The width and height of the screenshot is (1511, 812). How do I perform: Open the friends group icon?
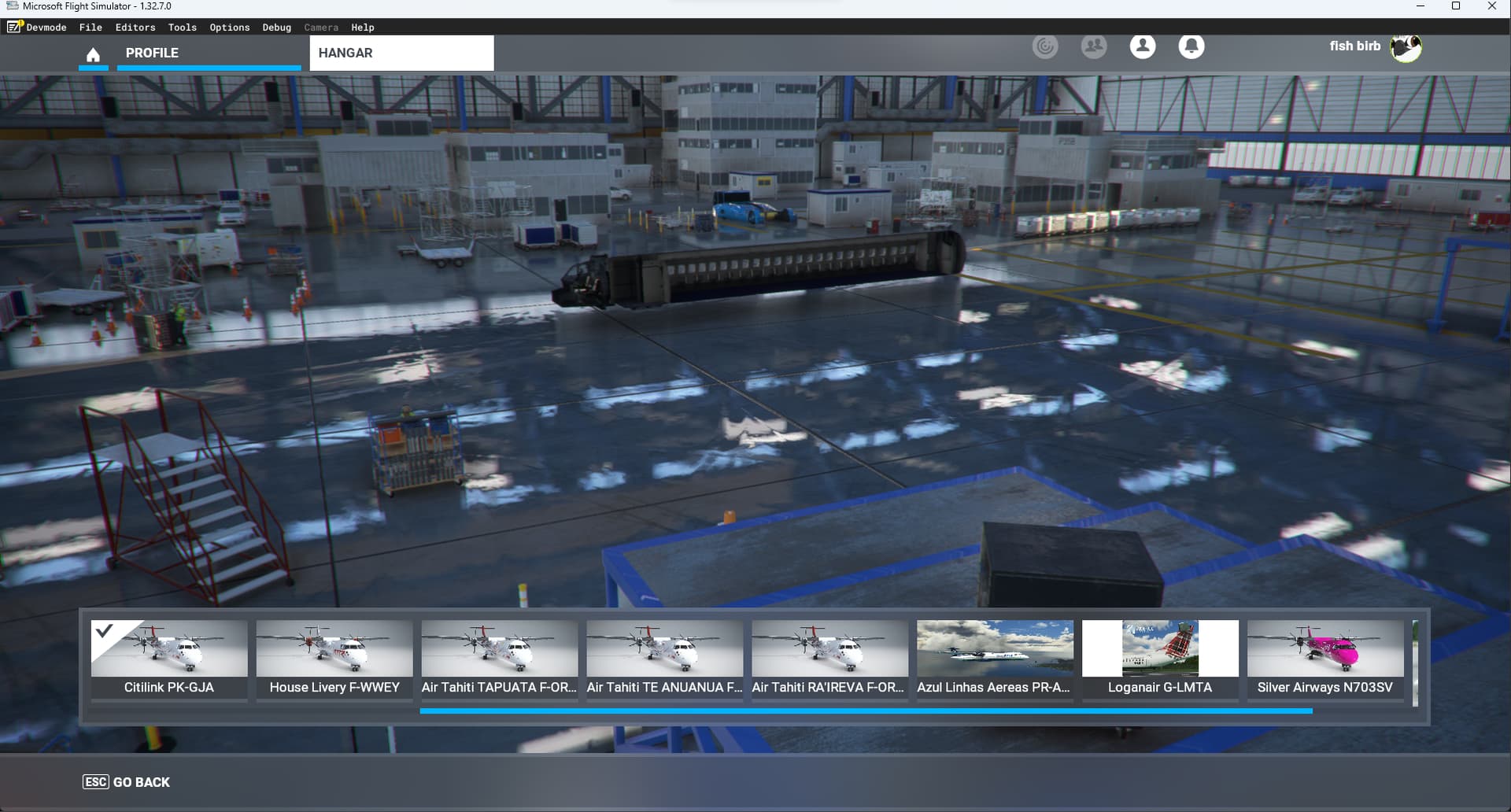tap(1093, 47)
